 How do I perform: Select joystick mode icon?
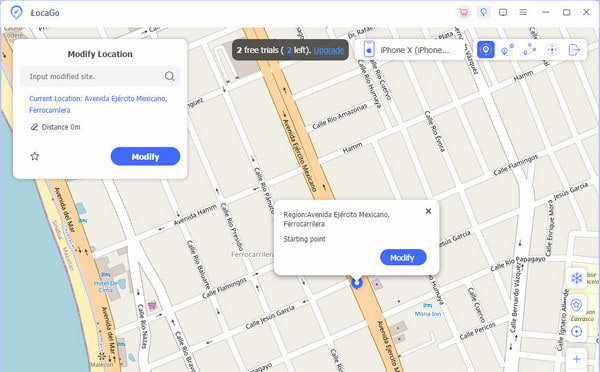[x=552, y=50]
